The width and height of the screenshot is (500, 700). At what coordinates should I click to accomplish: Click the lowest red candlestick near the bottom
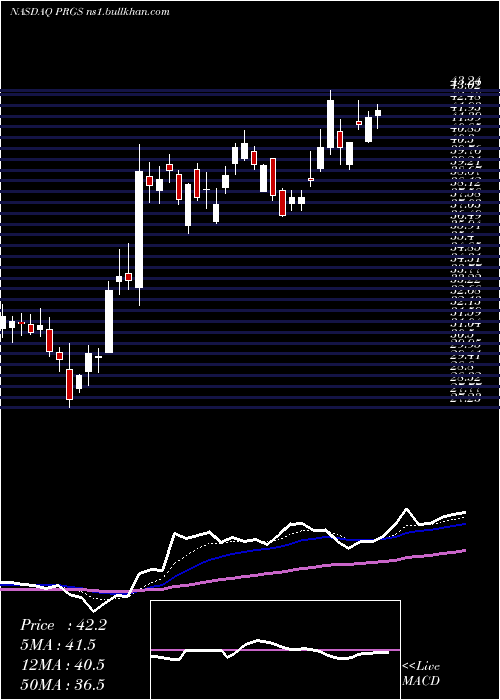tap(69, 384)
